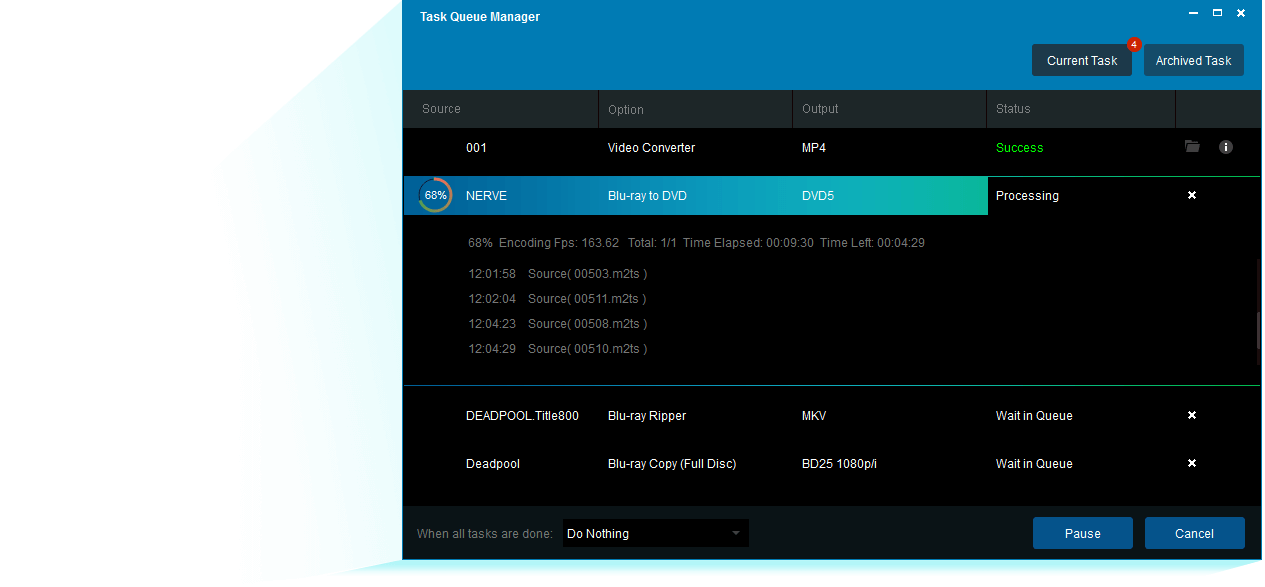This screenshot has height=587, width=1265.
Task: Click log entry Source( 00503.m2ts )
Action: pyautogui.click(x=587, y=274)
